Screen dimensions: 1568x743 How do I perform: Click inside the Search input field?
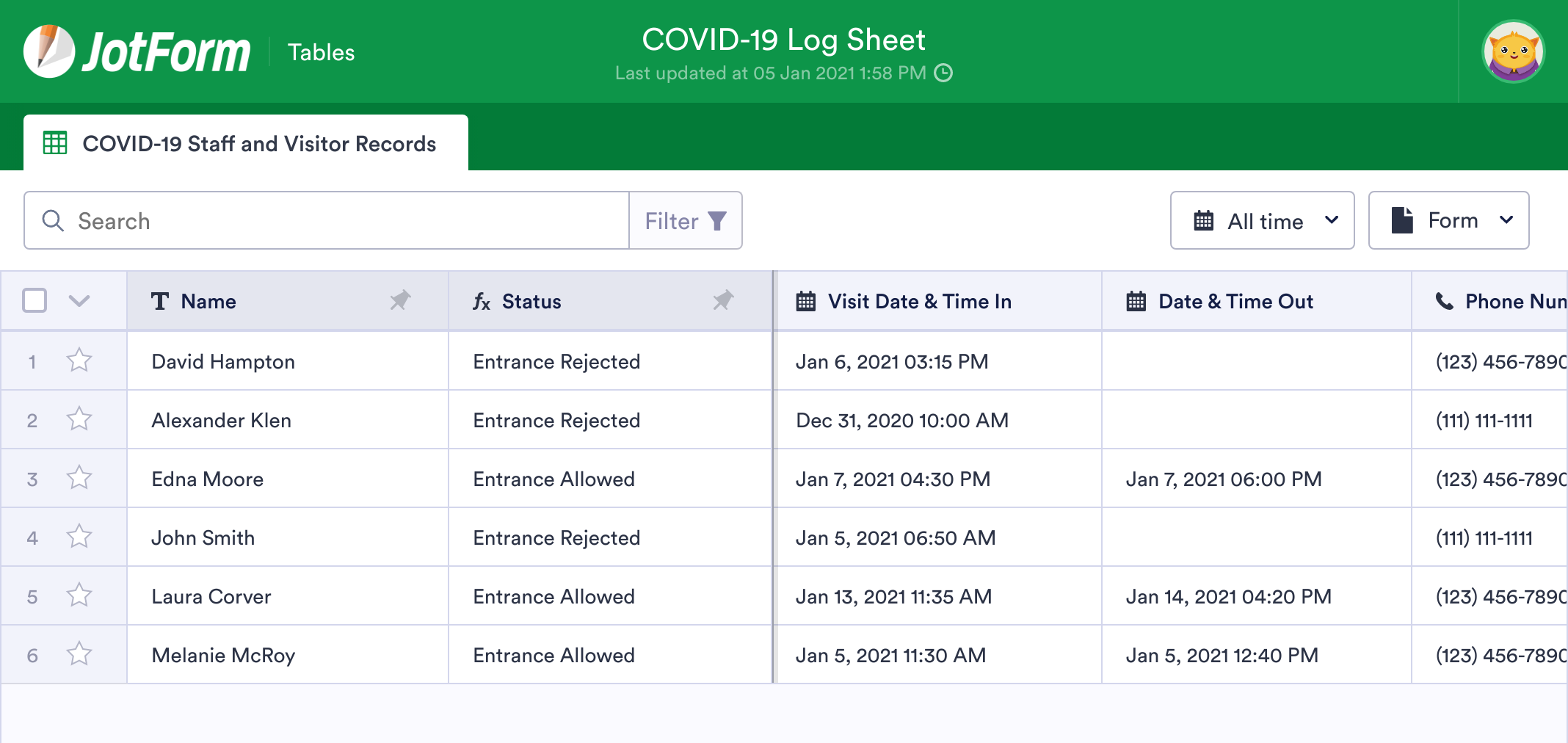[x=294, y=220]
